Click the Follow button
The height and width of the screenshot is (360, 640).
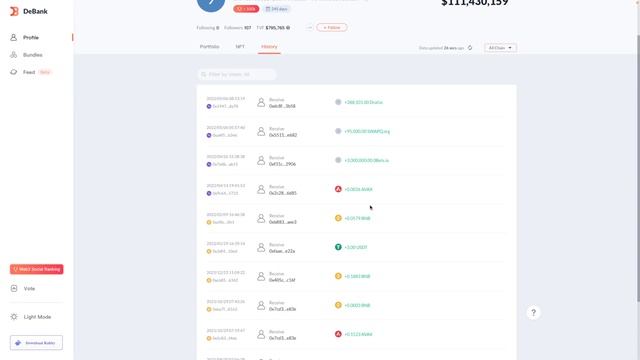pos(332,27)
